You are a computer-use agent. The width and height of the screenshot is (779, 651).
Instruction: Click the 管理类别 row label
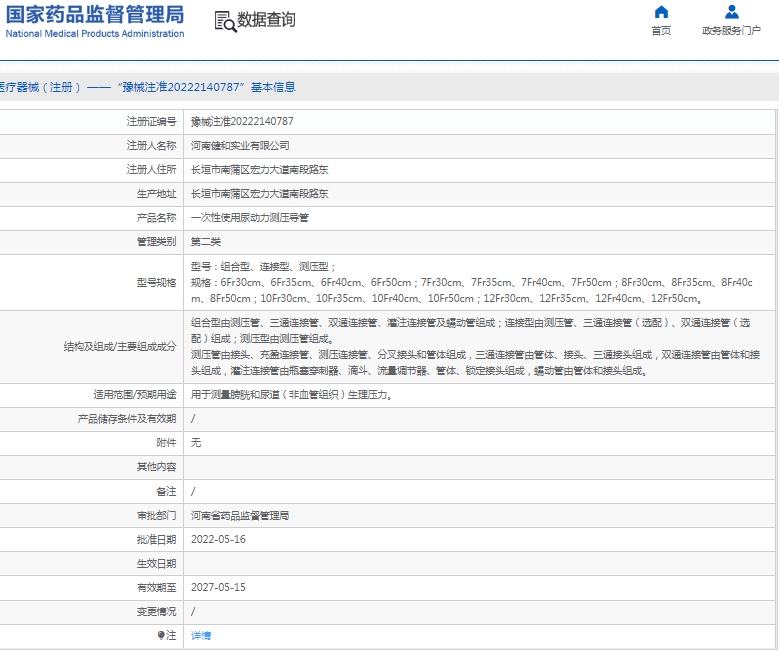click(156, 242)
